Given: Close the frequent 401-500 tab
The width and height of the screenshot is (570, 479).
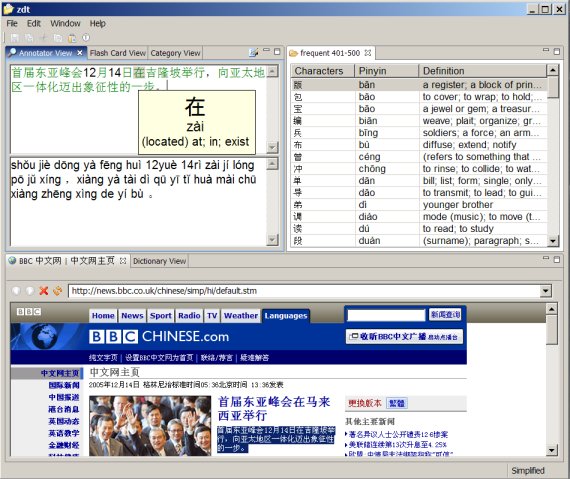Looking at the screenshot, I should [368, 53].
